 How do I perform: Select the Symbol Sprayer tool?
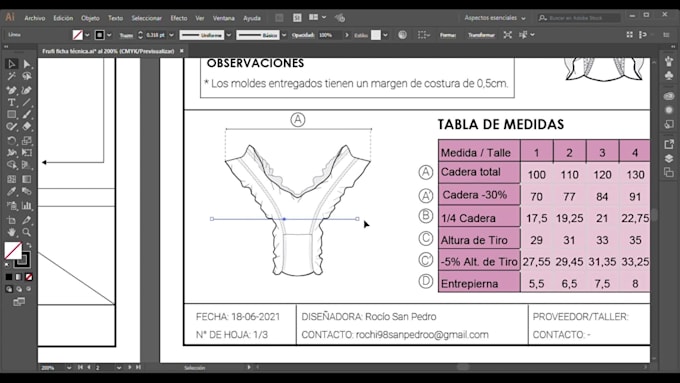pyautogui.click(x=11, y=206)
